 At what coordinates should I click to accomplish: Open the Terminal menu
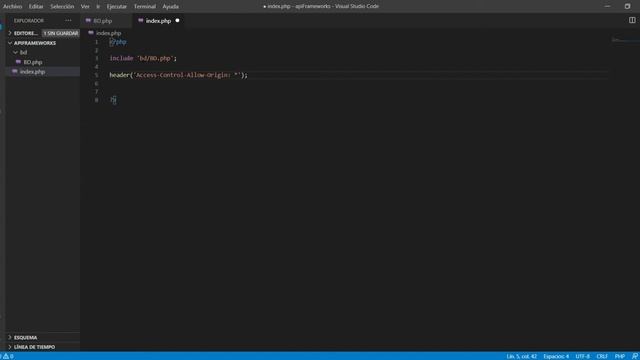tap(145, 7)
